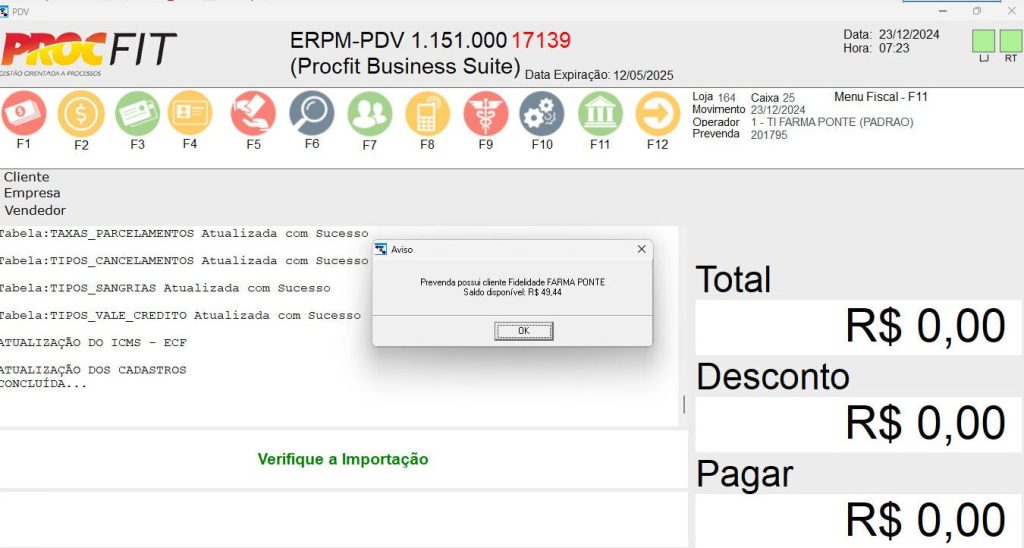Image resolution: width=1024 pixels, height=548 pixels.
Task: Click the LJ green status indicator
Action: tap(984, 40)
